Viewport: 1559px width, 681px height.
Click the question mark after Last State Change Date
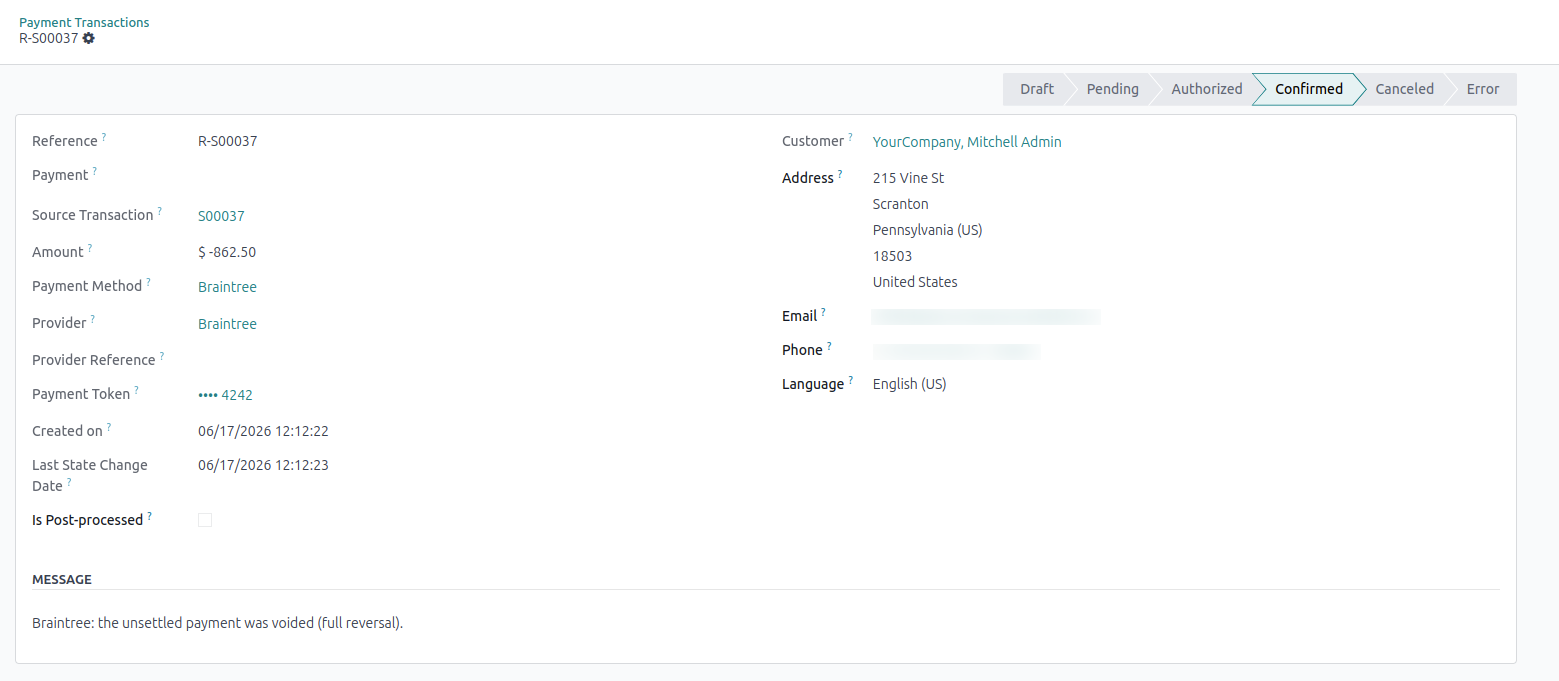[x=69, y=481]
